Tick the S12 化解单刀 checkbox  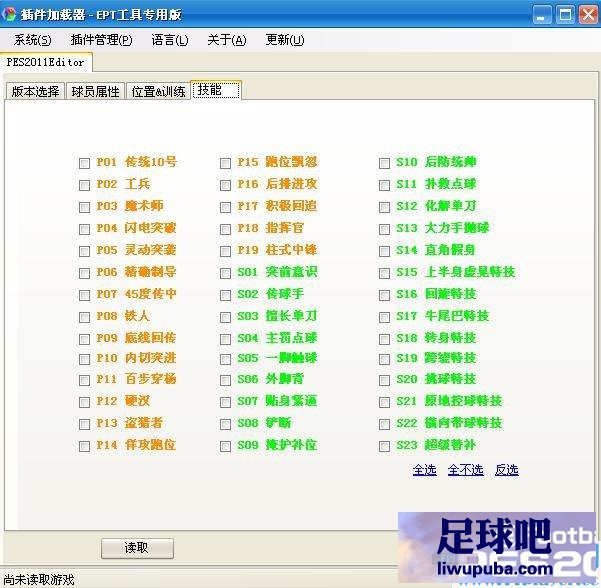coord(384,207)
